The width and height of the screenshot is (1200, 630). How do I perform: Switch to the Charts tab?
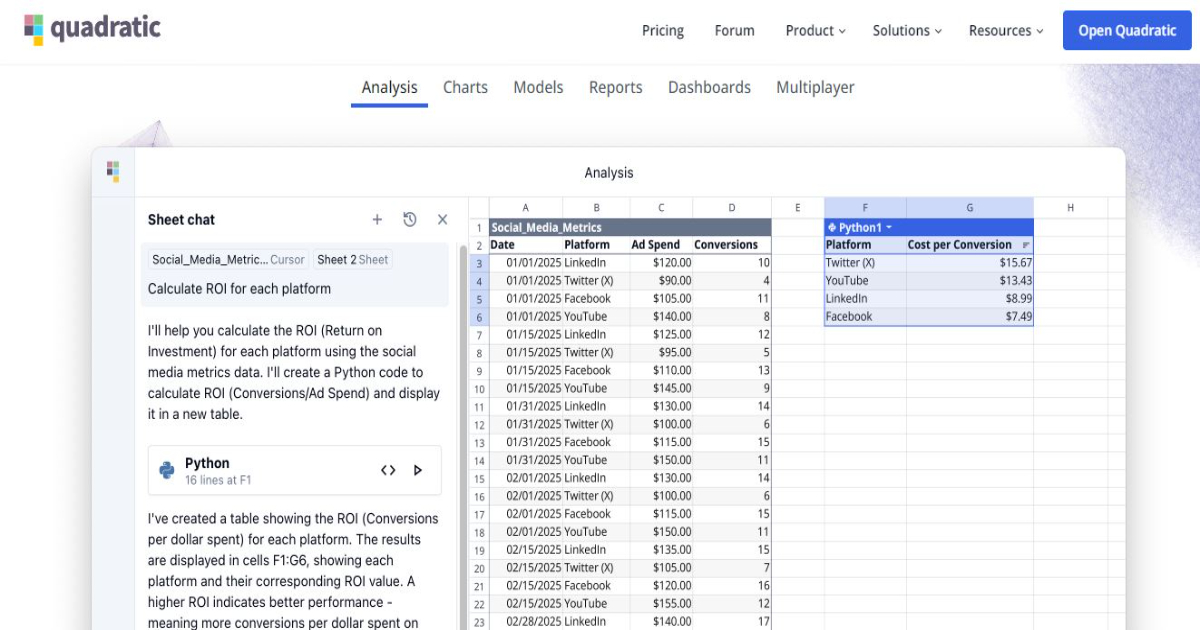pyautogui.click(x=465, y=88)
